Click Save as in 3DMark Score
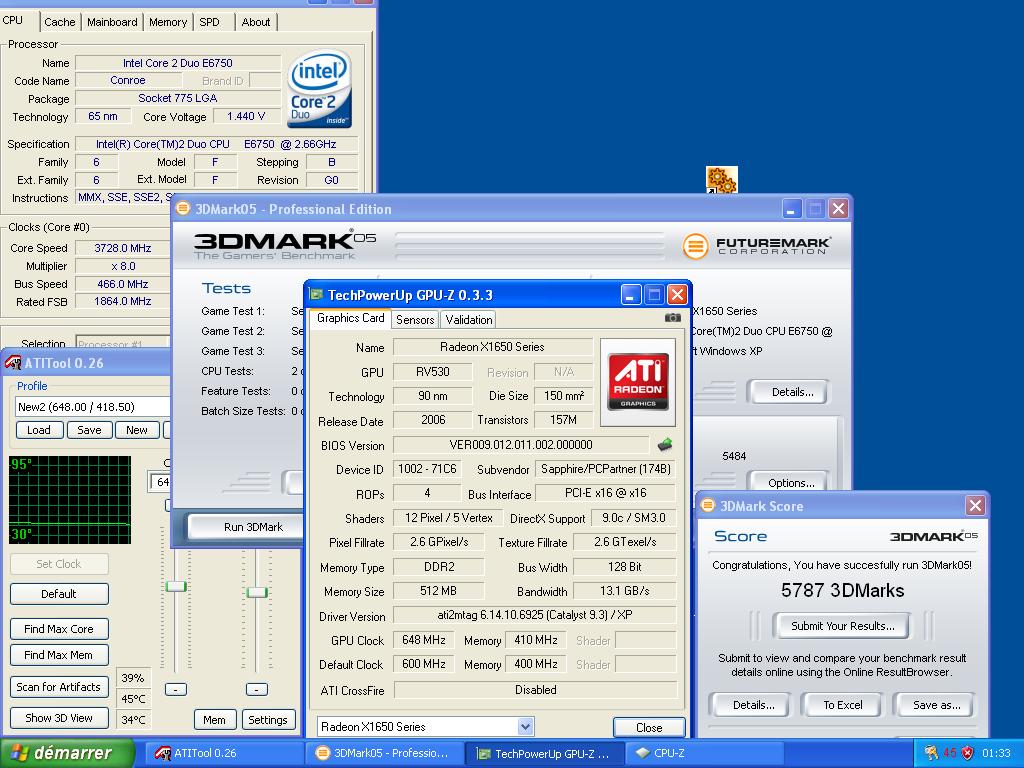The height and width of the screenshot is (768, 1024). point(936,705)
